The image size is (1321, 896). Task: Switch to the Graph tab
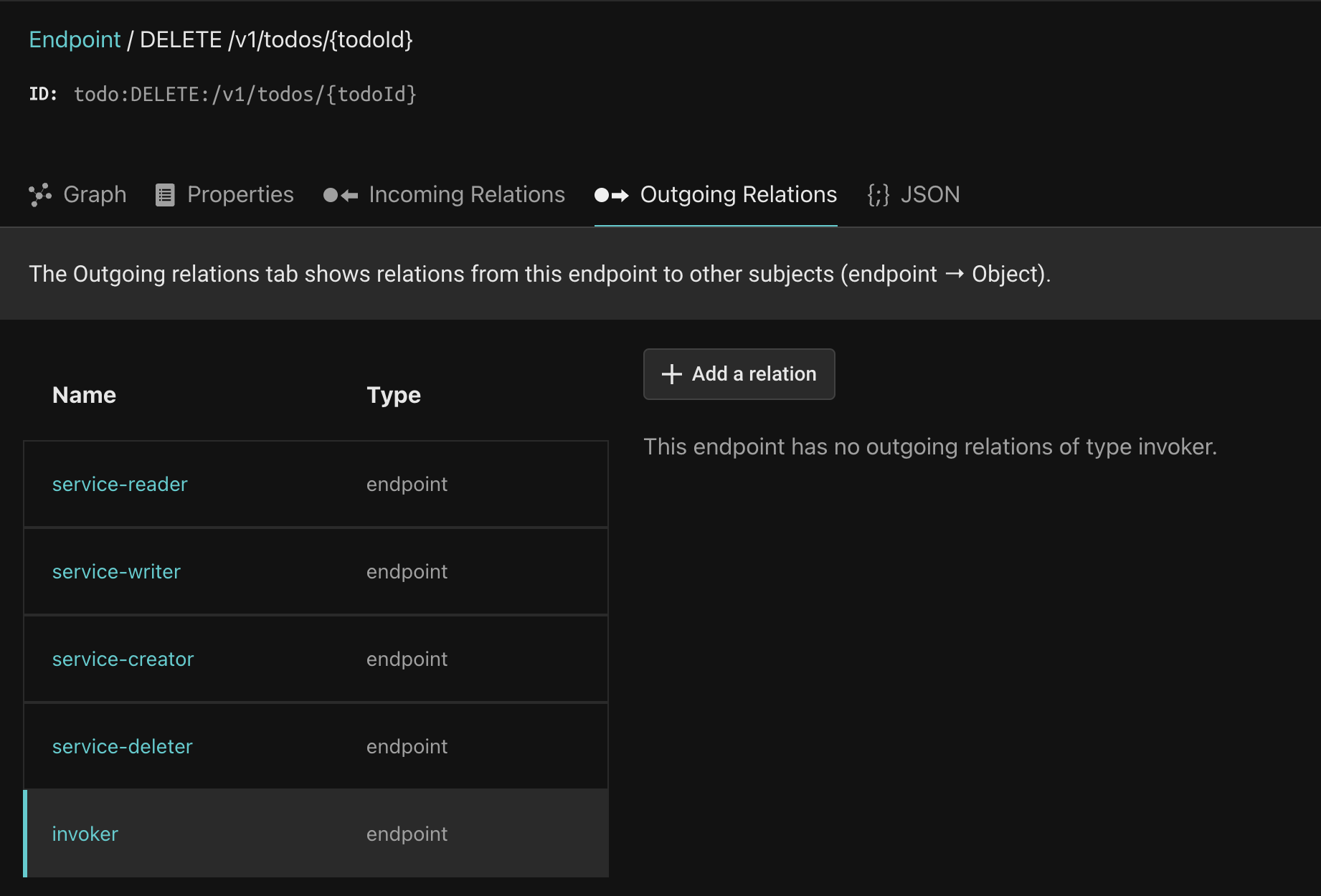coord(77,194)
